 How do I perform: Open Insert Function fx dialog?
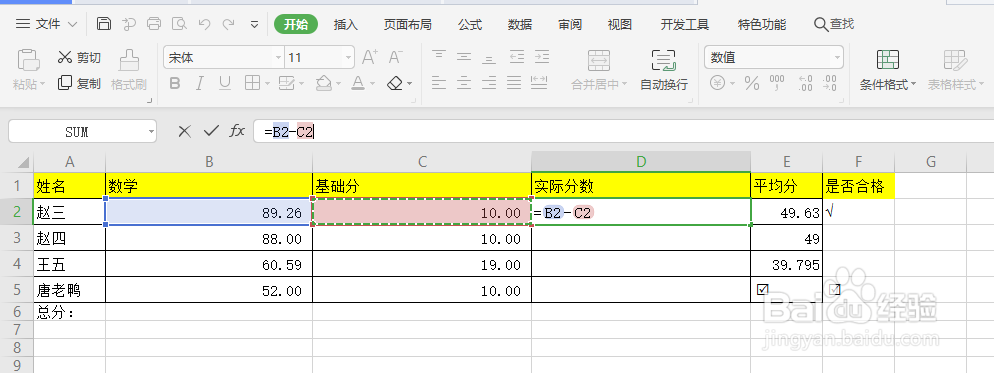pos(237,131)
